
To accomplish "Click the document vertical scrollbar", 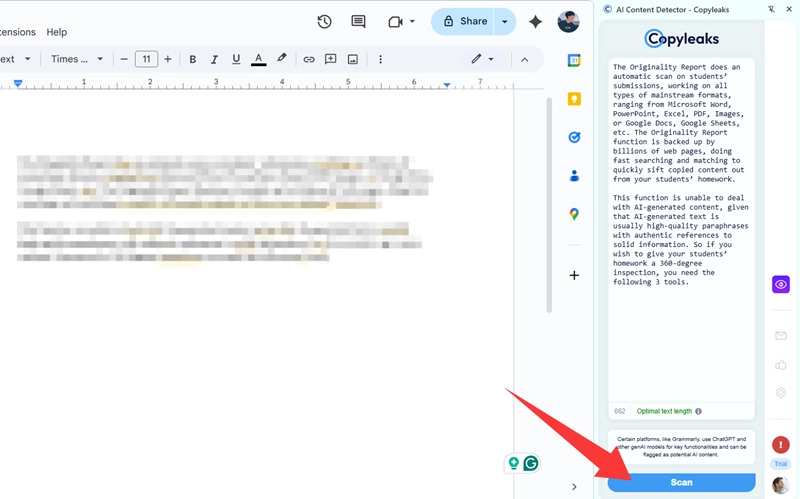I will (549, 204).
